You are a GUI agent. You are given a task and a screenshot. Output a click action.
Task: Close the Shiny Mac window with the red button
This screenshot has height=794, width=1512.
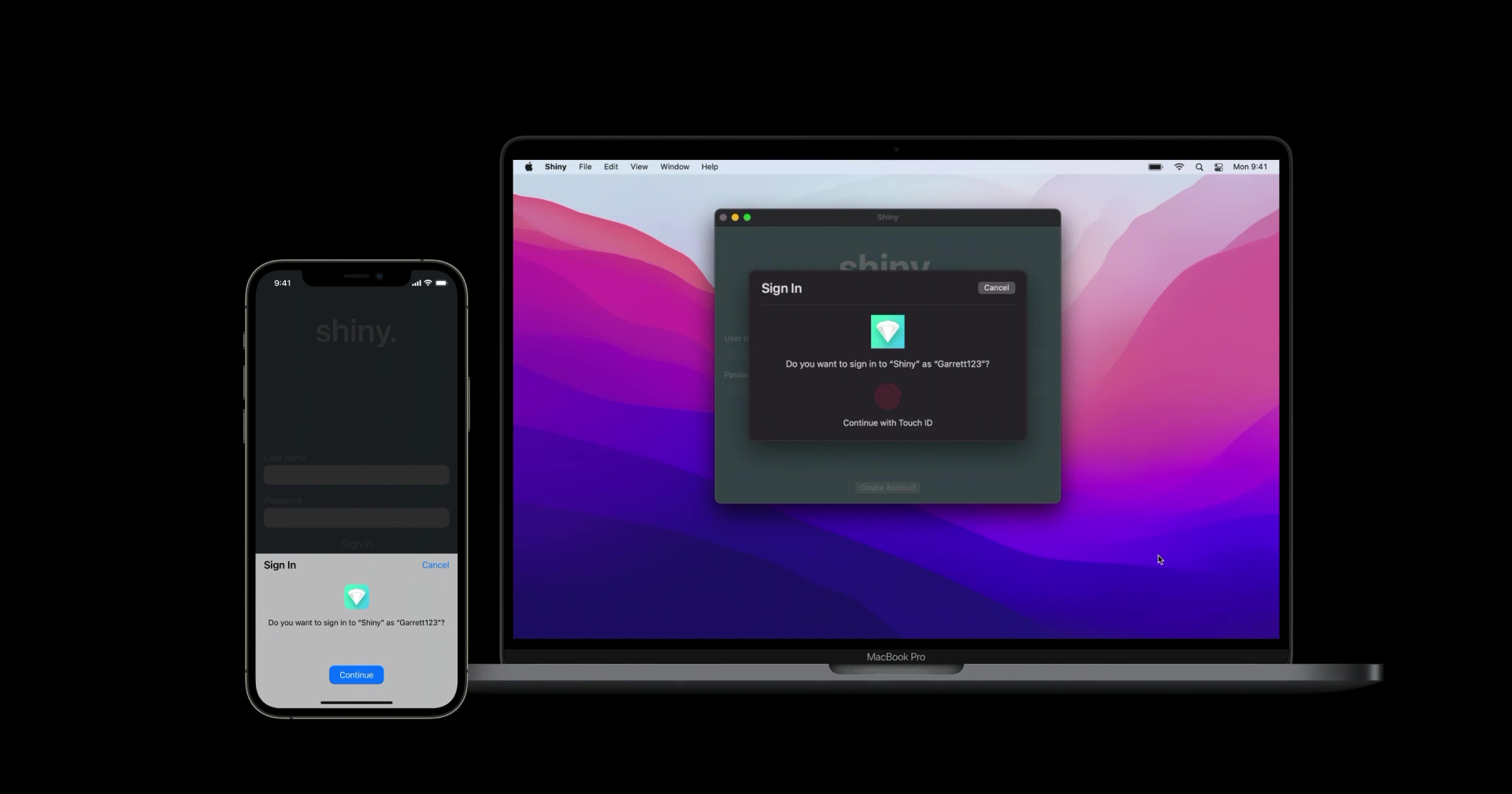click(723, 217)
